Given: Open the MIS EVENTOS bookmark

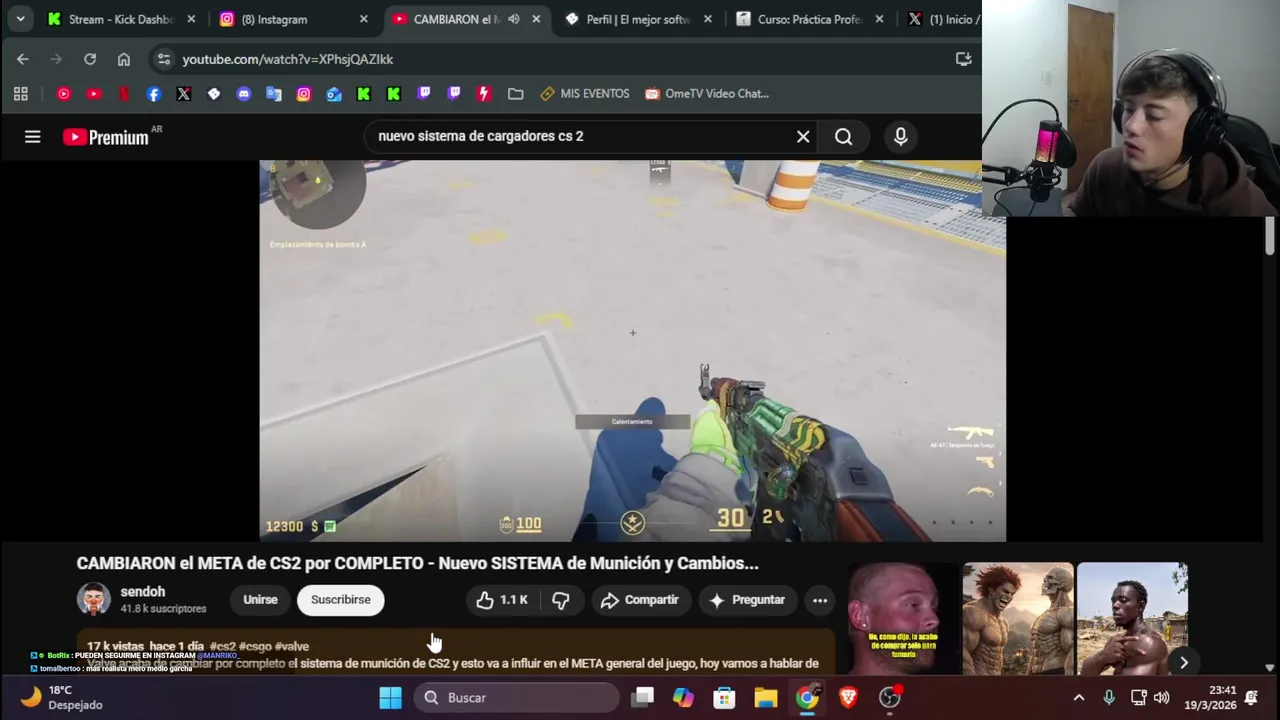Looking at the screenshot, I should tap(585, 94).
